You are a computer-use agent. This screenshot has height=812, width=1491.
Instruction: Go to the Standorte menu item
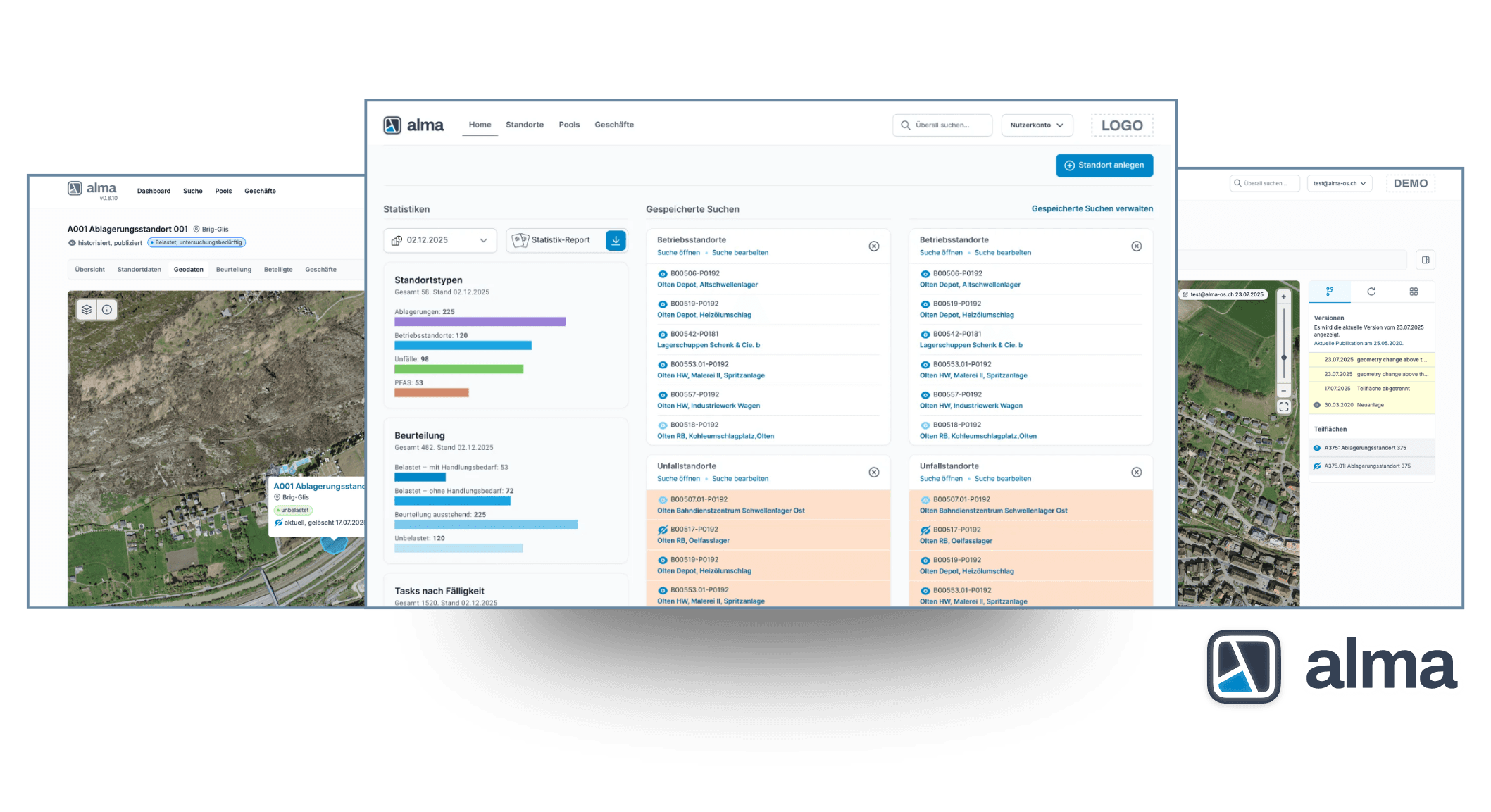tap(525, 125)
